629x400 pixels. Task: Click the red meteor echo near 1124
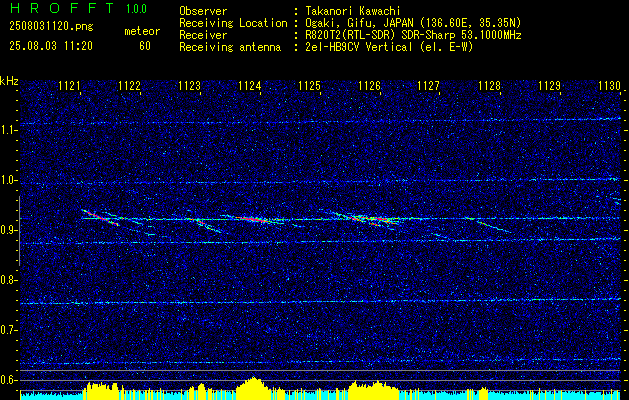click(x=253, y=219)
